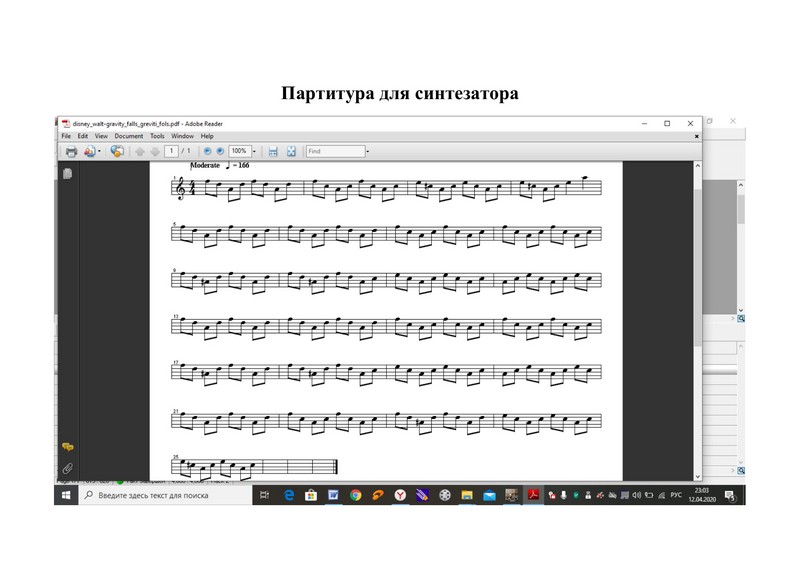Click the Windows Start button
800x566 pixels.
65,495
